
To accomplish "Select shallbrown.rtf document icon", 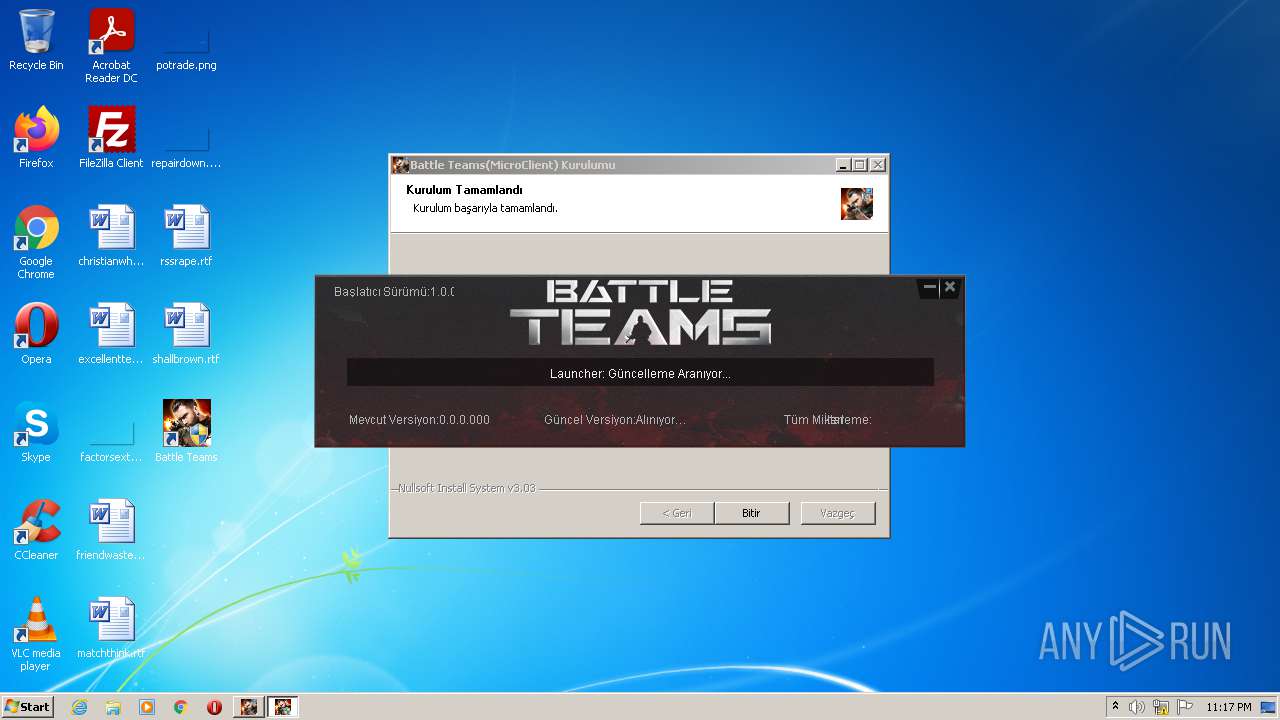I will (186, 334).
